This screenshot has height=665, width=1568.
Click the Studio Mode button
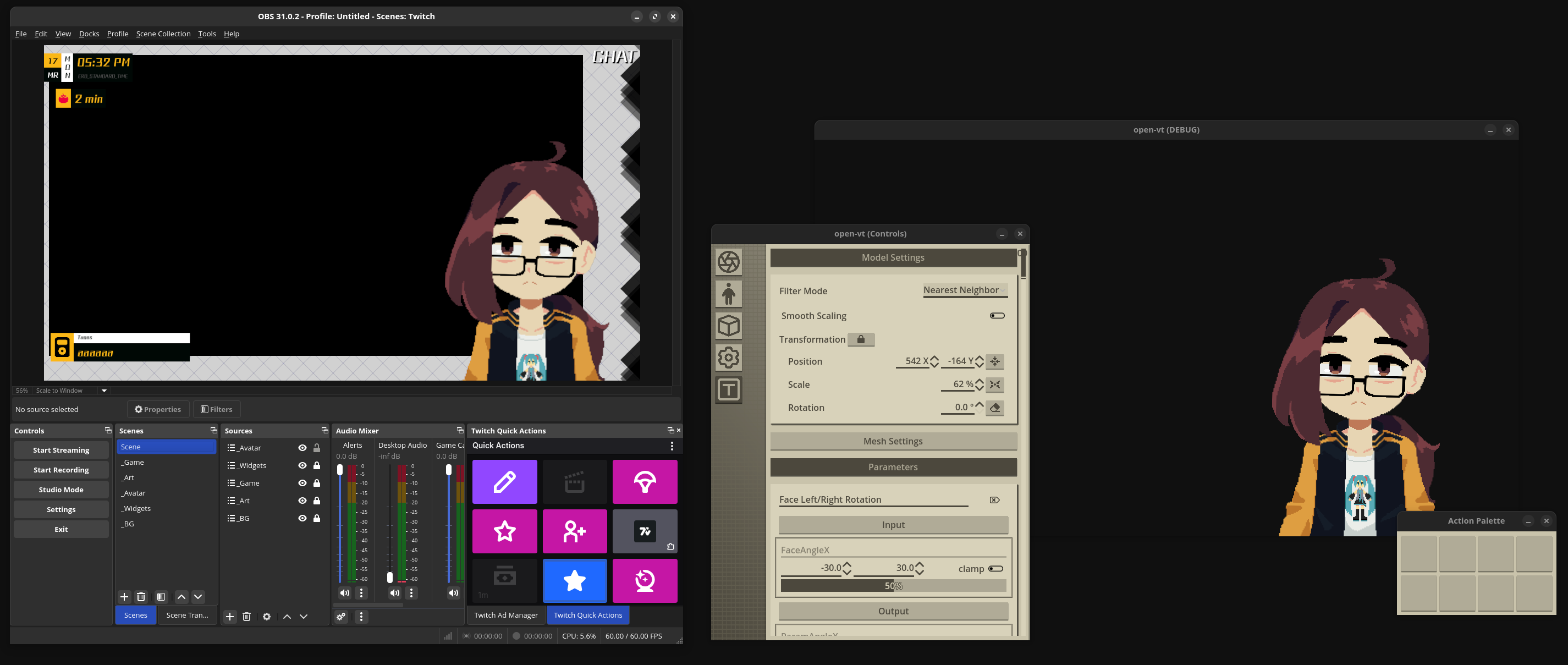pyautogui.click(x=61, y=490)
